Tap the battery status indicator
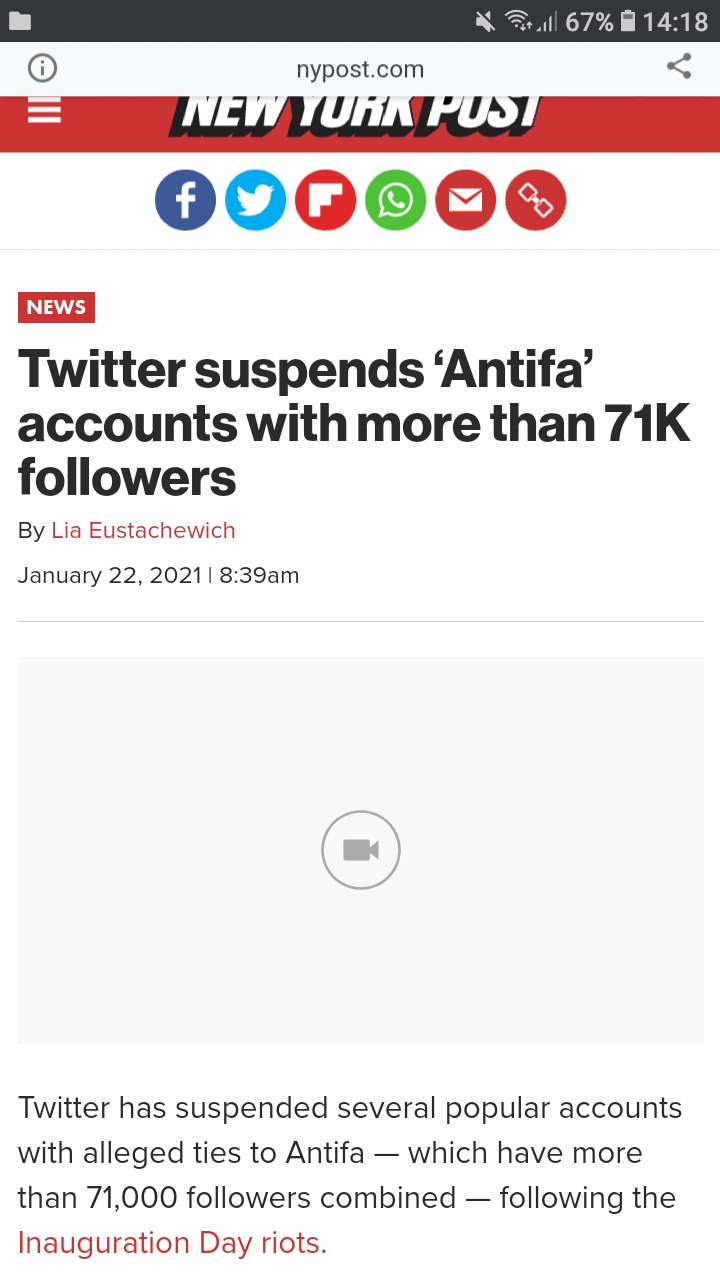Image resolution: width=720 pixels, height=1280 pixels. pyautogui.click(x=628, y=21)
